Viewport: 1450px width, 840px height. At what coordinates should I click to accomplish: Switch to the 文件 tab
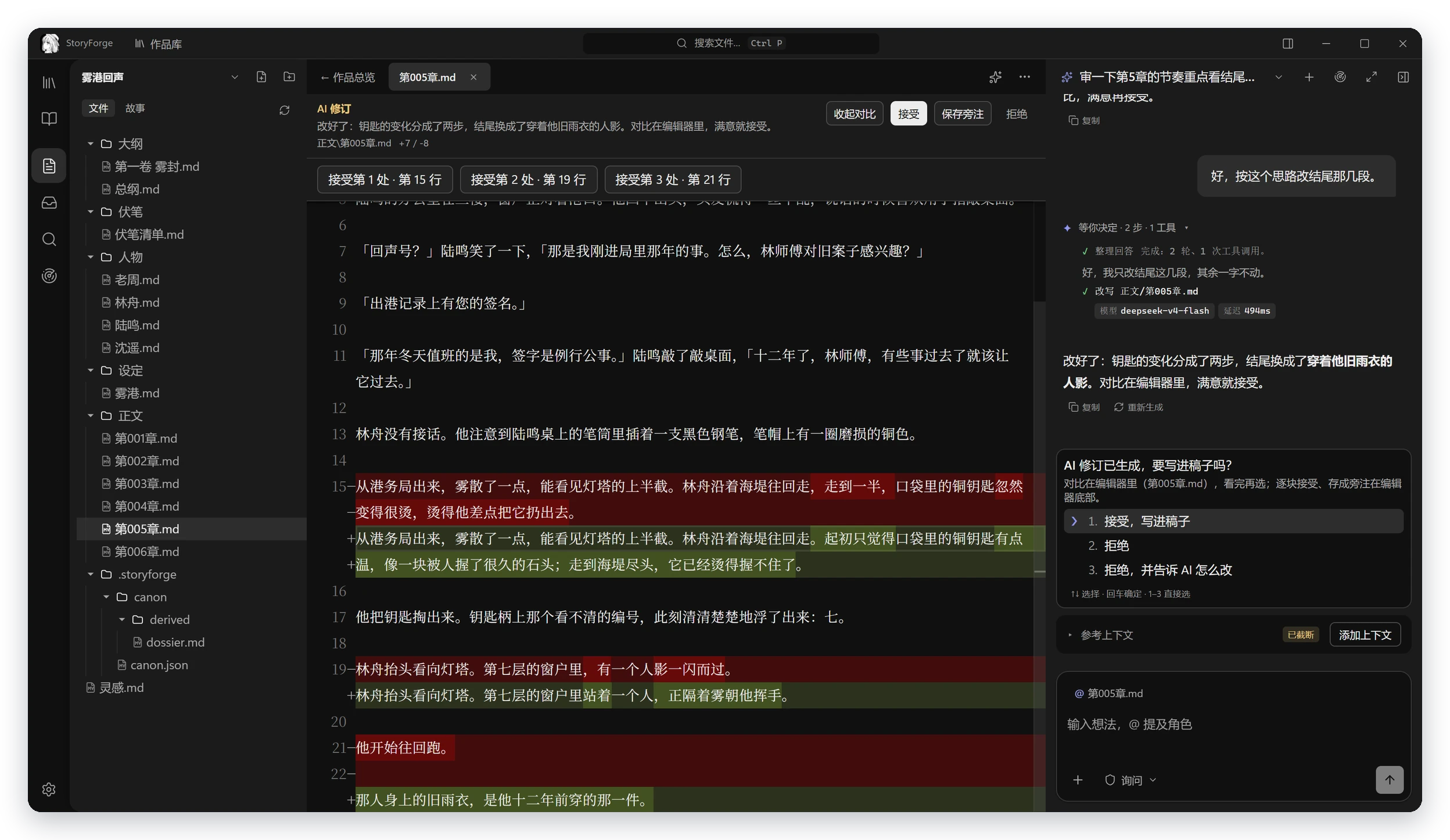(x=98, y=108)
